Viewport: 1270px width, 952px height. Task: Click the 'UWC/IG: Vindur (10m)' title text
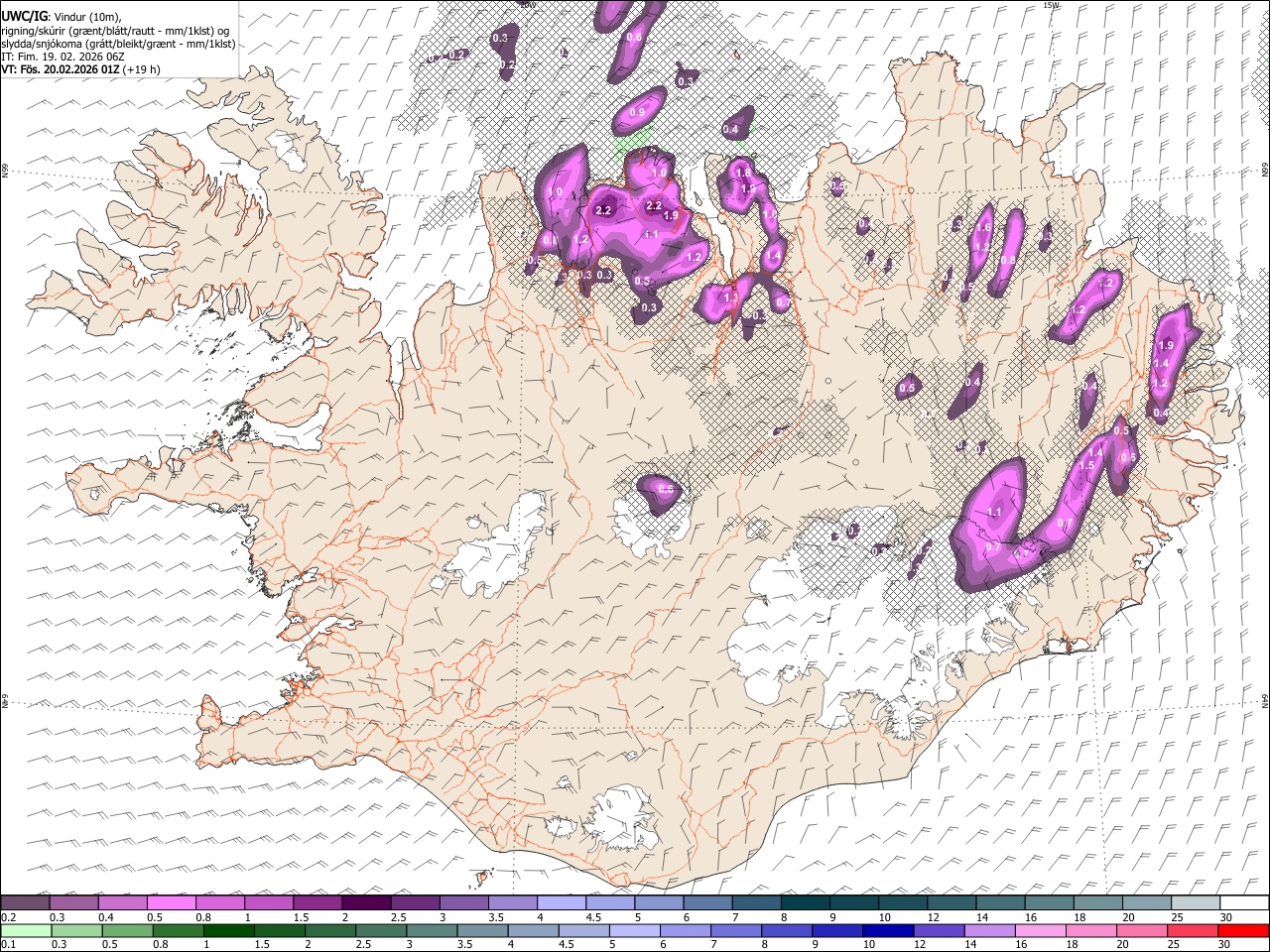pyautogui.click(x=63, y=17)
